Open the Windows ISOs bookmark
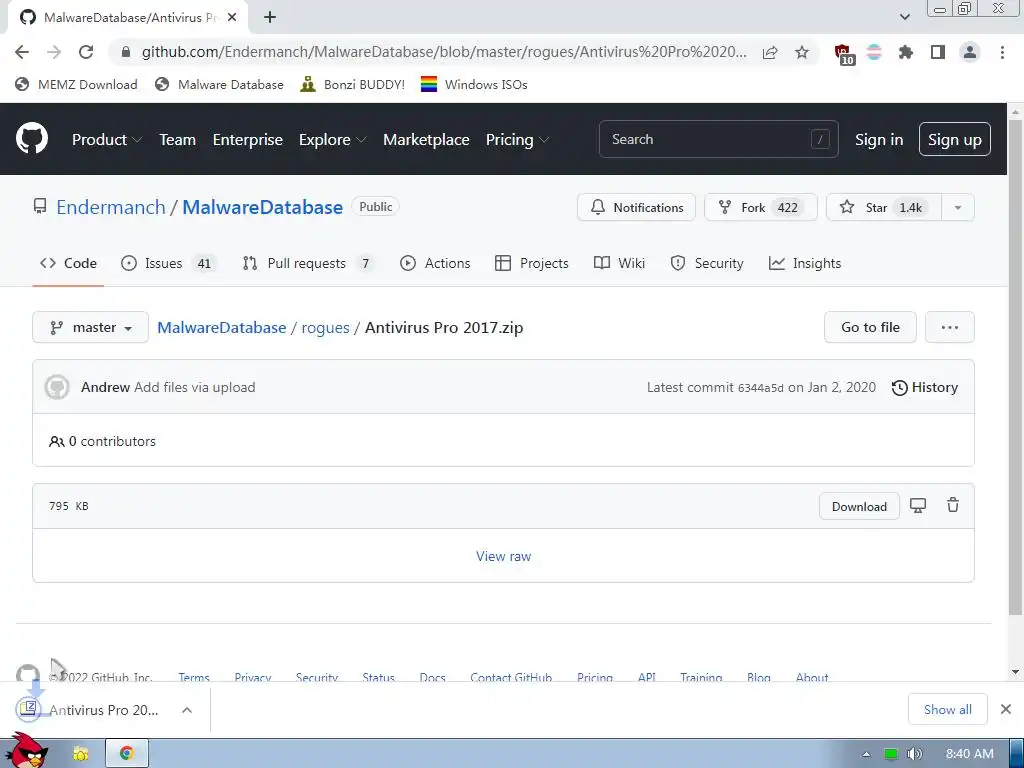The width and height of the screenshot is (1024, 768). 473,84
